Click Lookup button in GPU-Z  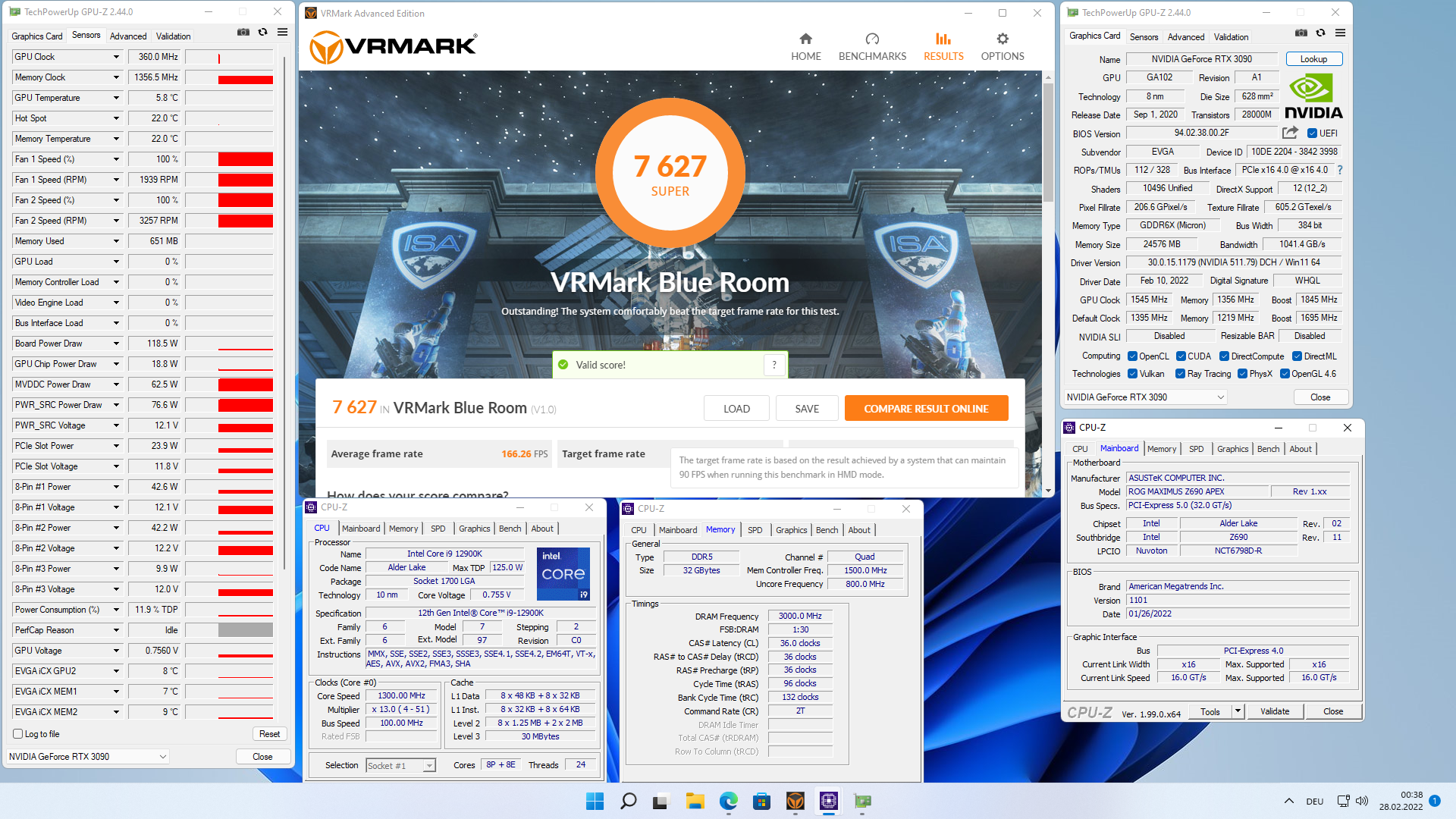1313,59
